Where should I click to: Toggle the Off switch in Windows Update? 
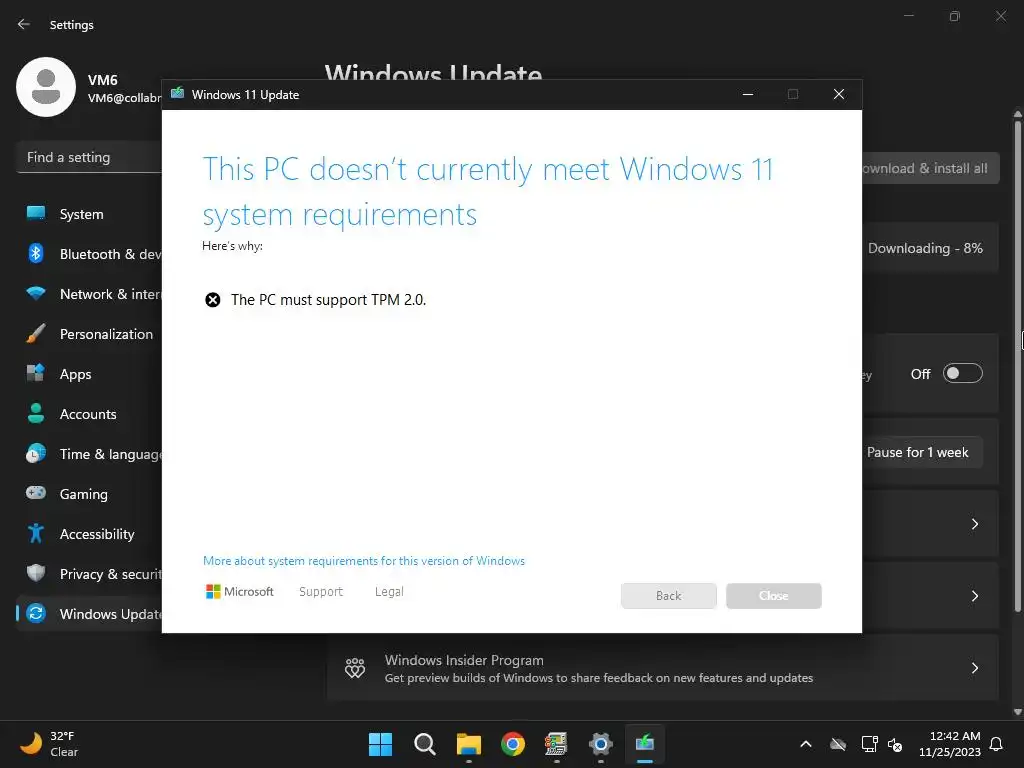[x=963, y=374]
